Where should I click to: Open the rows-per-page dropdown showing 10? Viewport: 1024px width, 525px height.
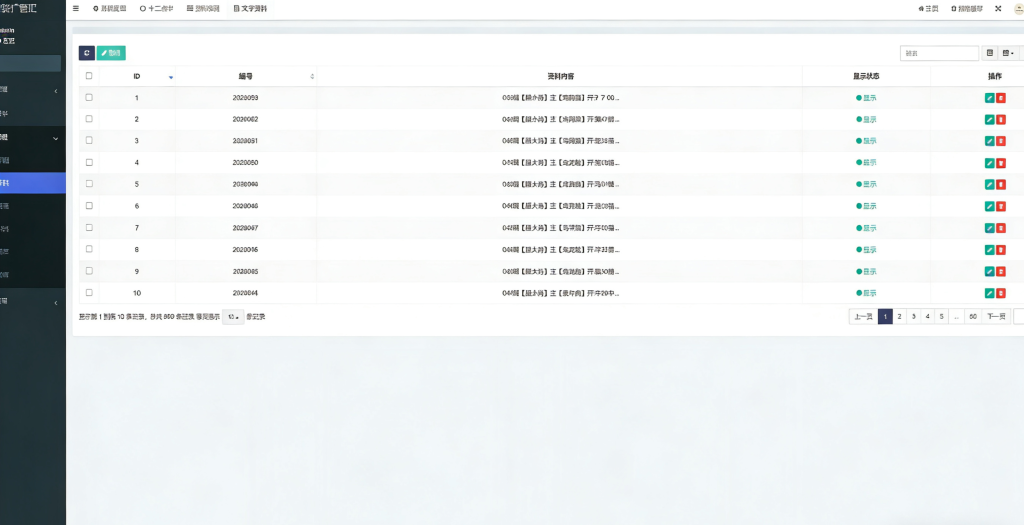[x=232, y=317]
